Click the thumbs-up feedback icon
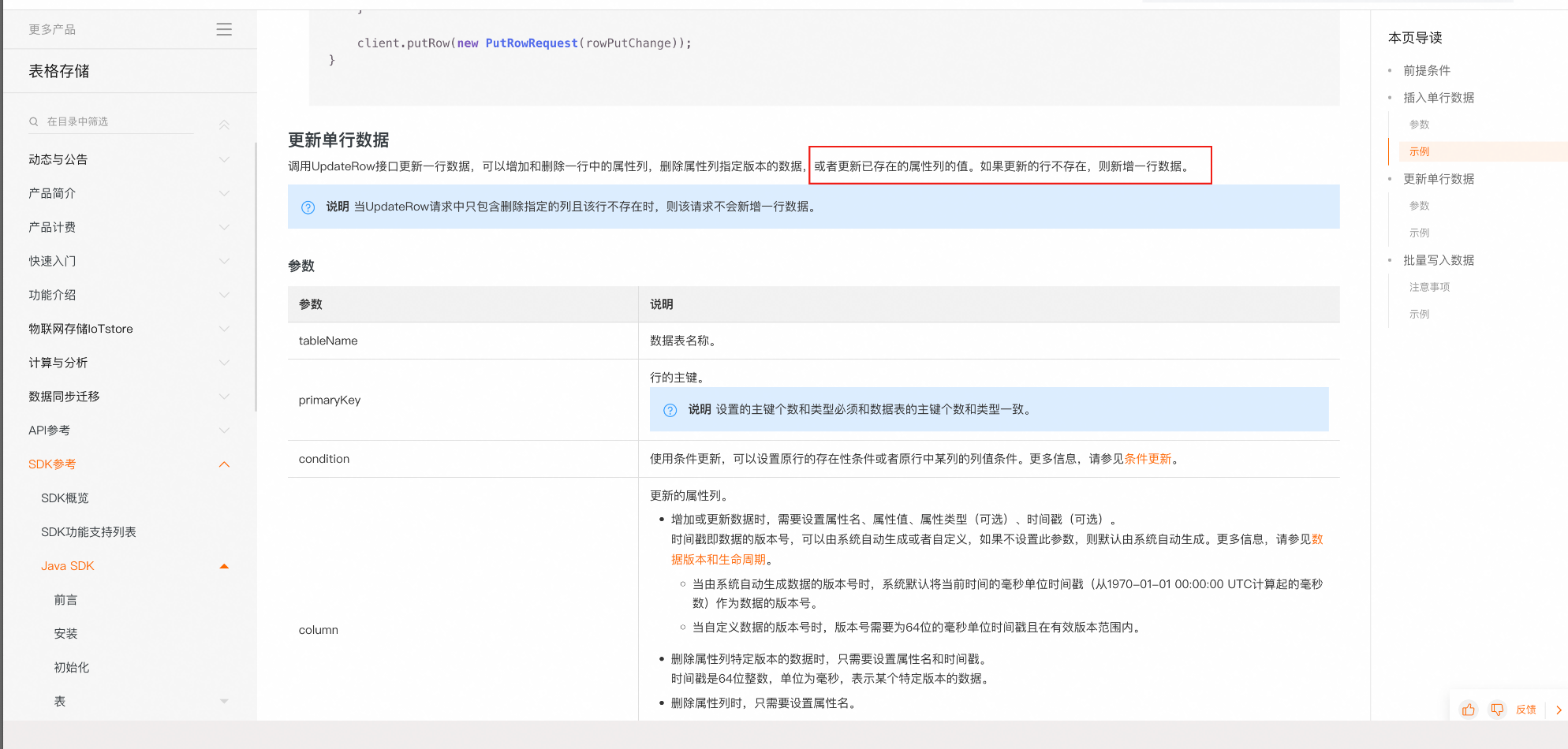This screenshot has width=1568, height=749. (1468, 710)
